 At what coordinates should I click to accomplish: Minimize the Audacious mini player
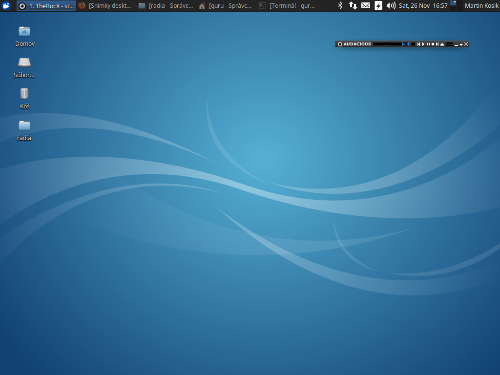[456, 45]
